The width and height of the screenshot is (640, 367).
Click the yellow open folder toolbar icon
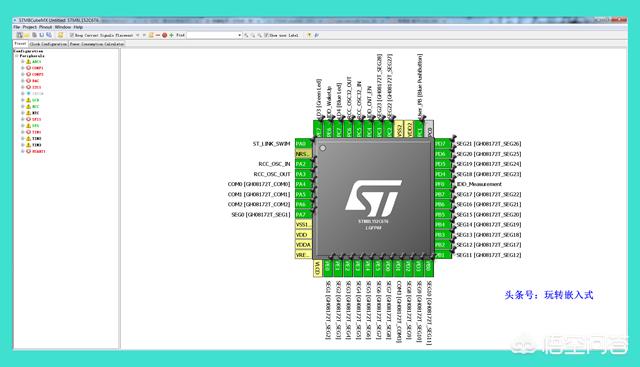27,35
